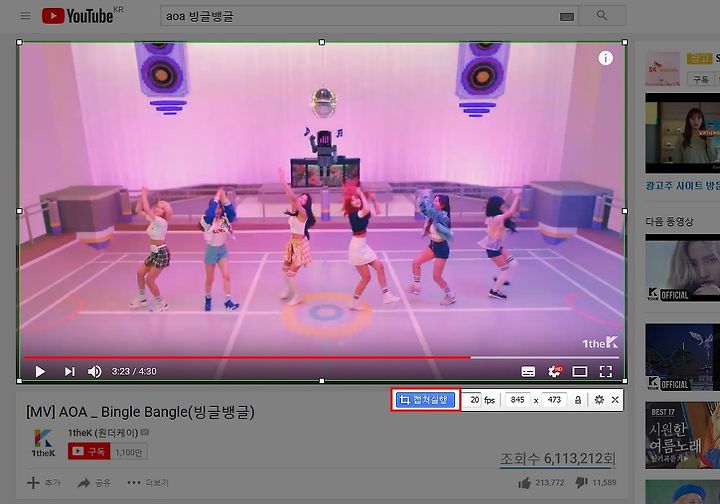720x504 pixels.
Task: Click the right-middle selection resize handle
Action: [x=625, y=211]
